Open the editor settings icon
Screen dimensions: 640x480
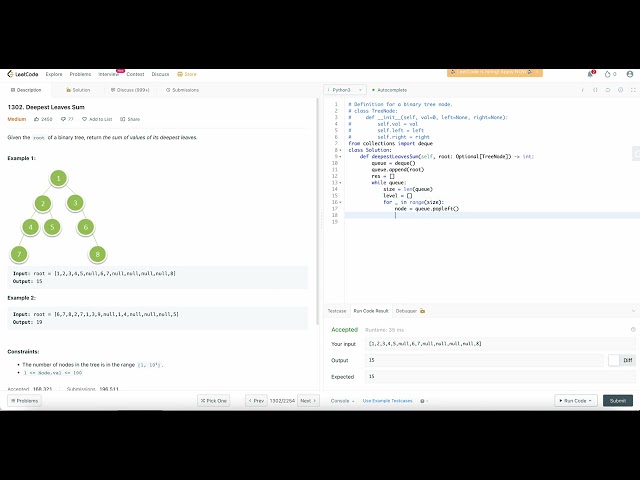click(x=620, y=90)
